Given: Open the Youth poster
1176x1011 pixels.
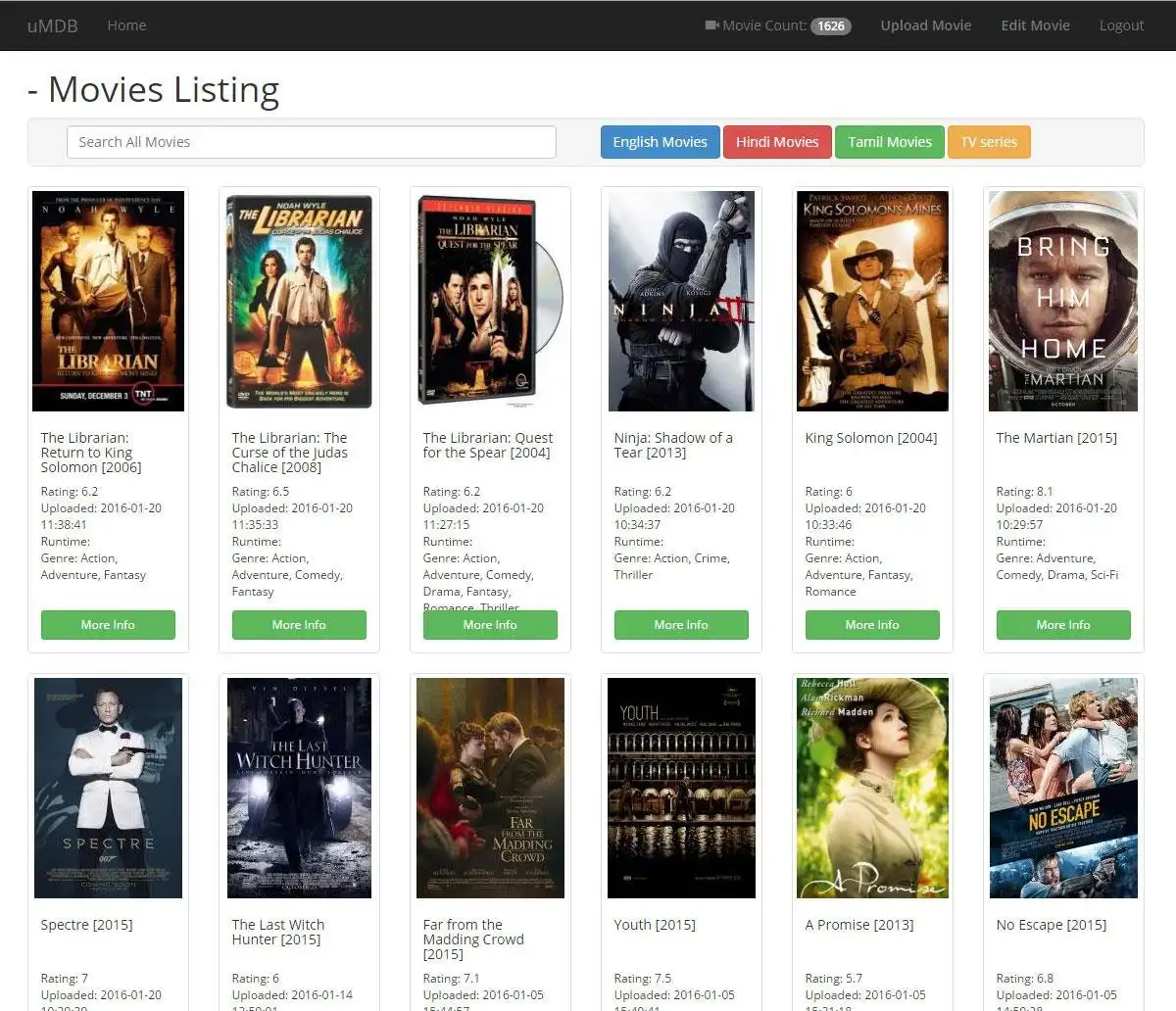Looking at the screenshot, I should 681,788.
